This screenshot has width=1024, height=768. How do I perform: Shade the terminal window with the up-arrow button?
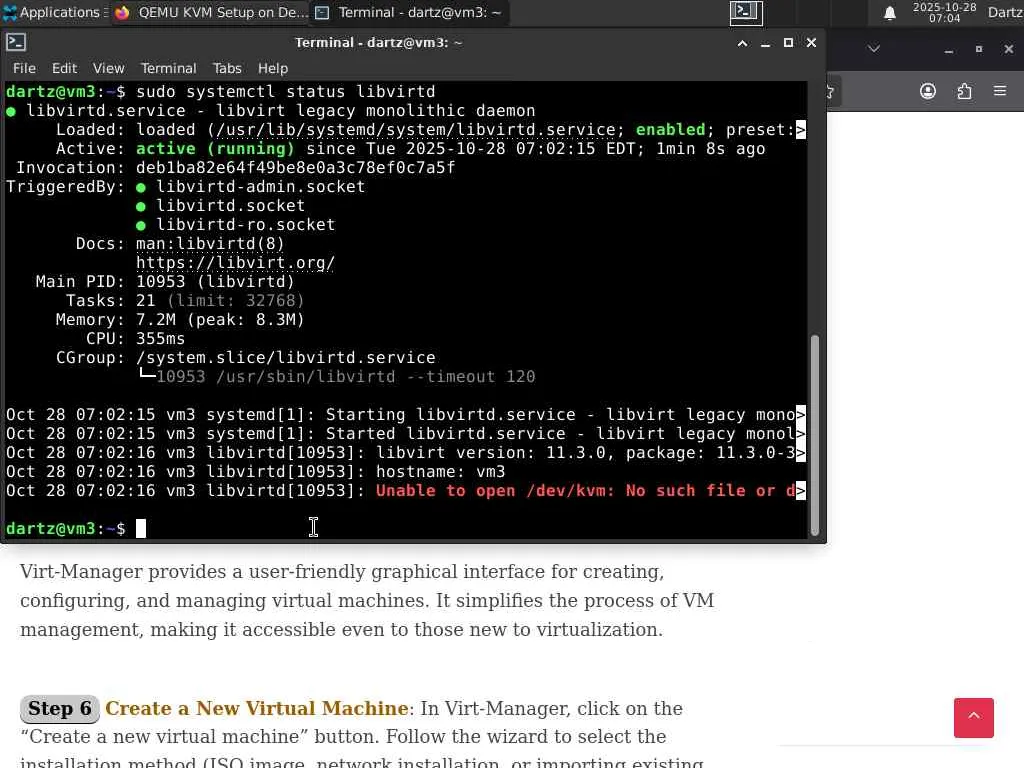pyautogui.click(x=743, y=43)
